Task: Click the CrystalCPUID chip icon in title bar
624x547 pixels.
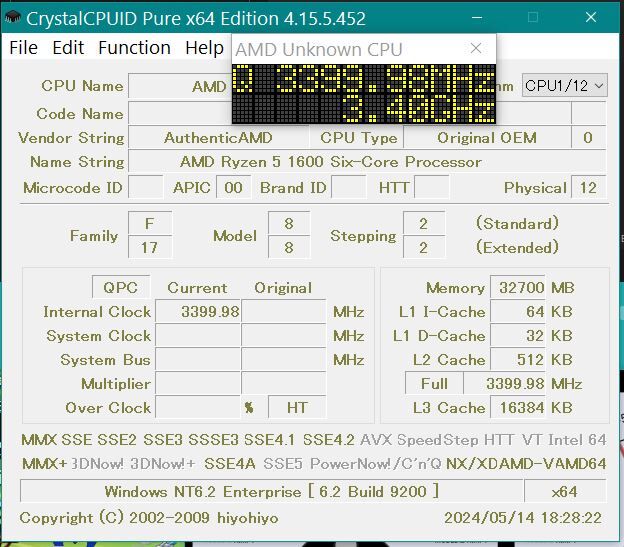Action: (x=12, y=18)
